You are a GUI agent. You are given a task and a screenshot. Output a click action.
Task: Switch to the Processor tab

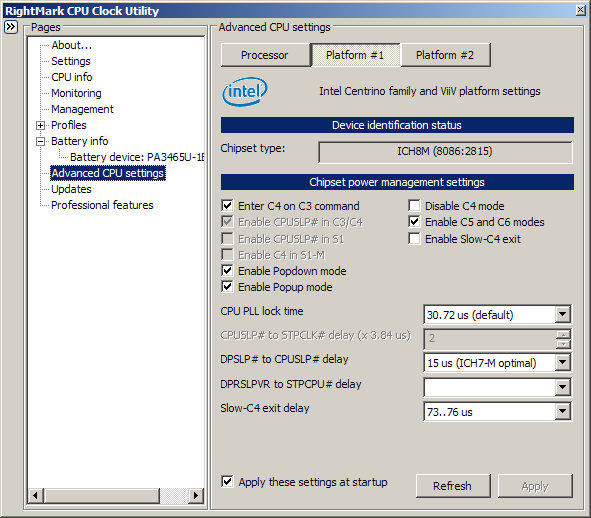[x=265, y=55]
